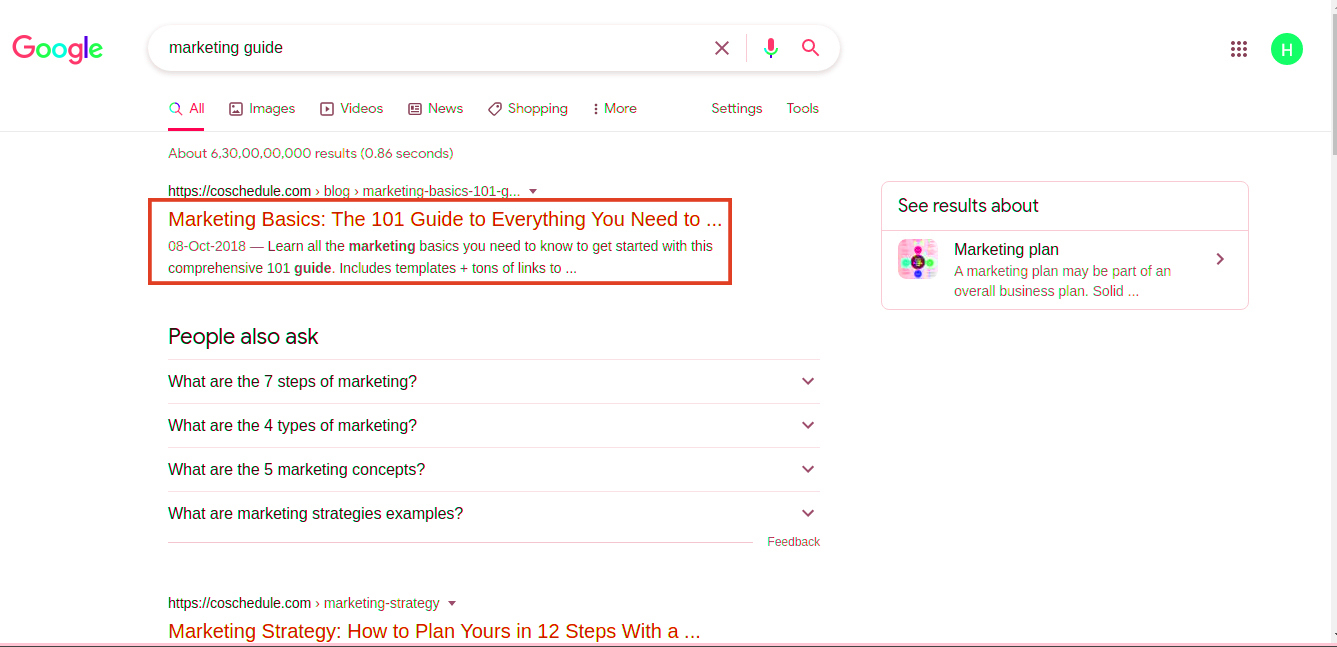Click the magnifier icon on the All tab
Screen dimensions: 1337x647
tap(174, 108)
